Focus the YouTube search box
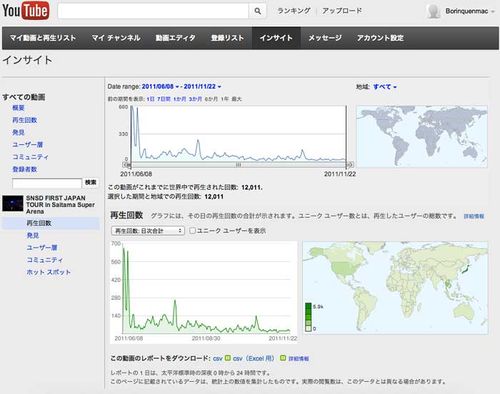 pos(153,11)
